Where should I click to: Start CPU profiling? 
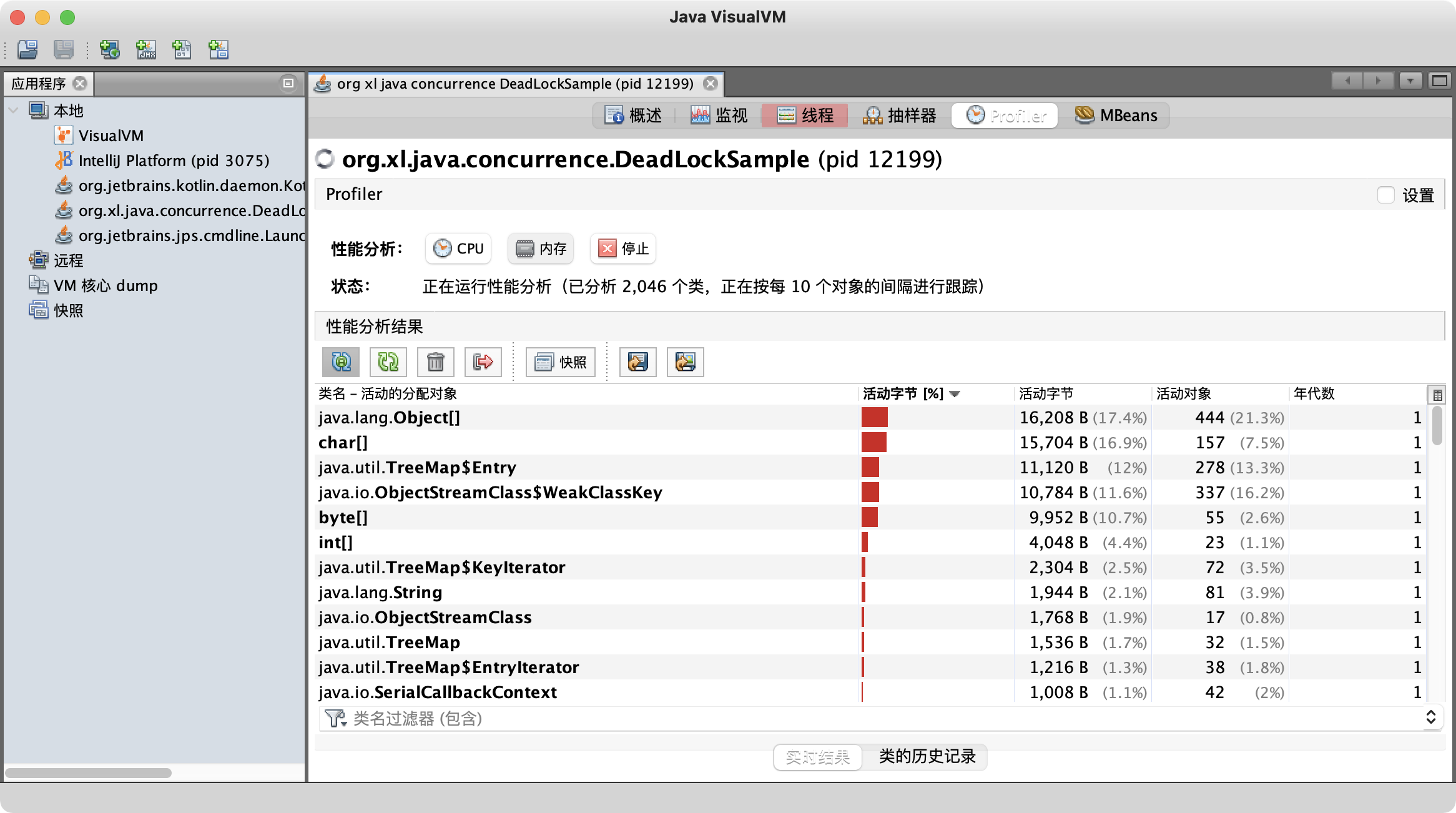click(x=458, y=249)
